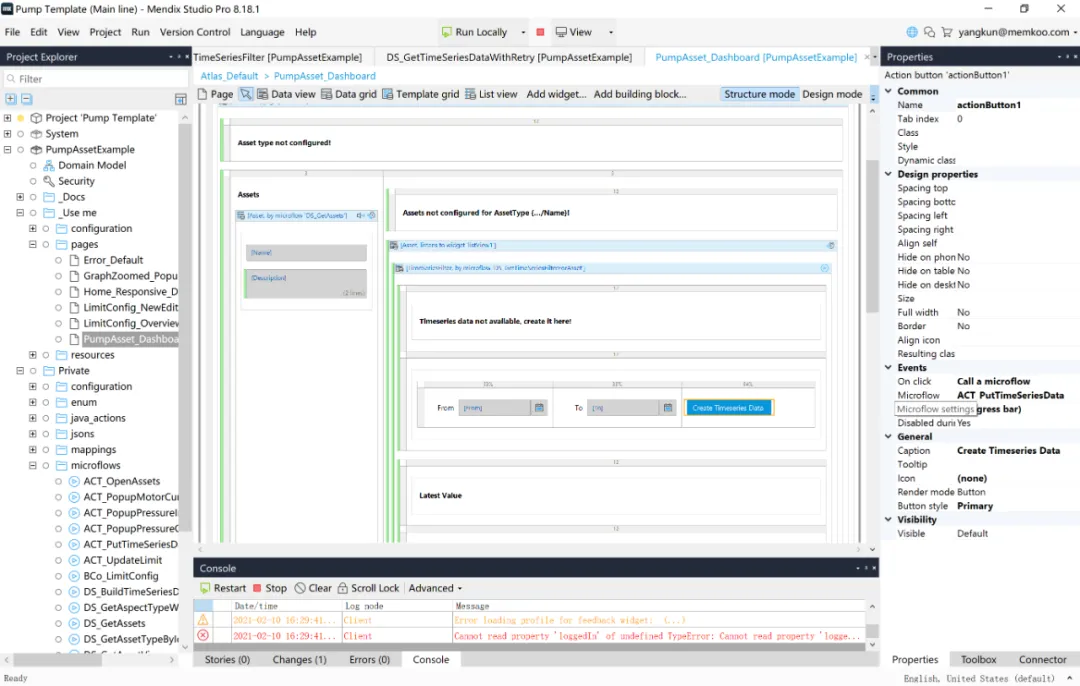
Task: Select the error row icon in console
Action: click(x=203, y=636)
